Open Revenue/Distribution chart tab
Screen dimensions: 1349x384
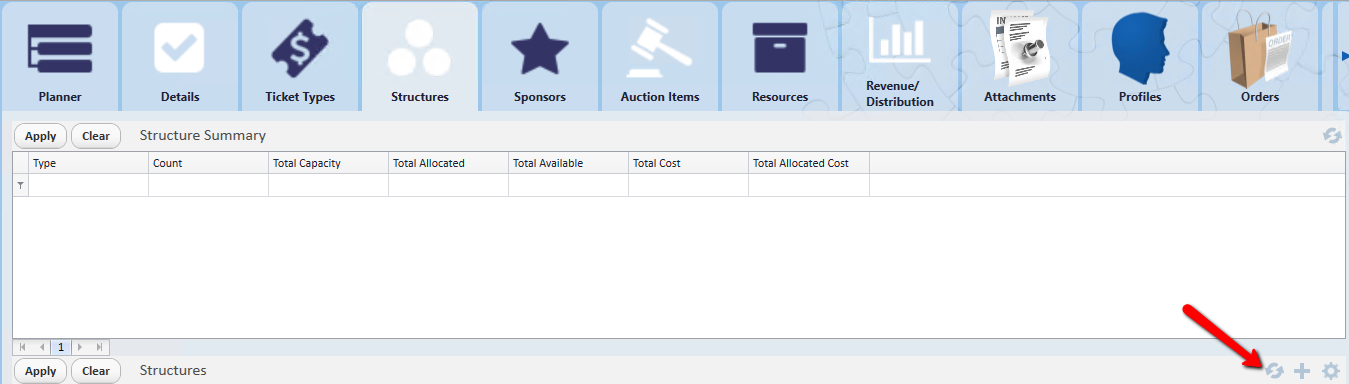click(900, 56)
